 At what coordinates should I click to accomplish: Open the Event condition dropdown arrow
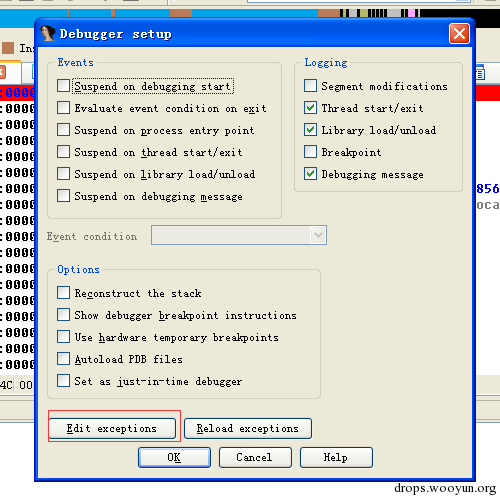(x=318, y=235)
